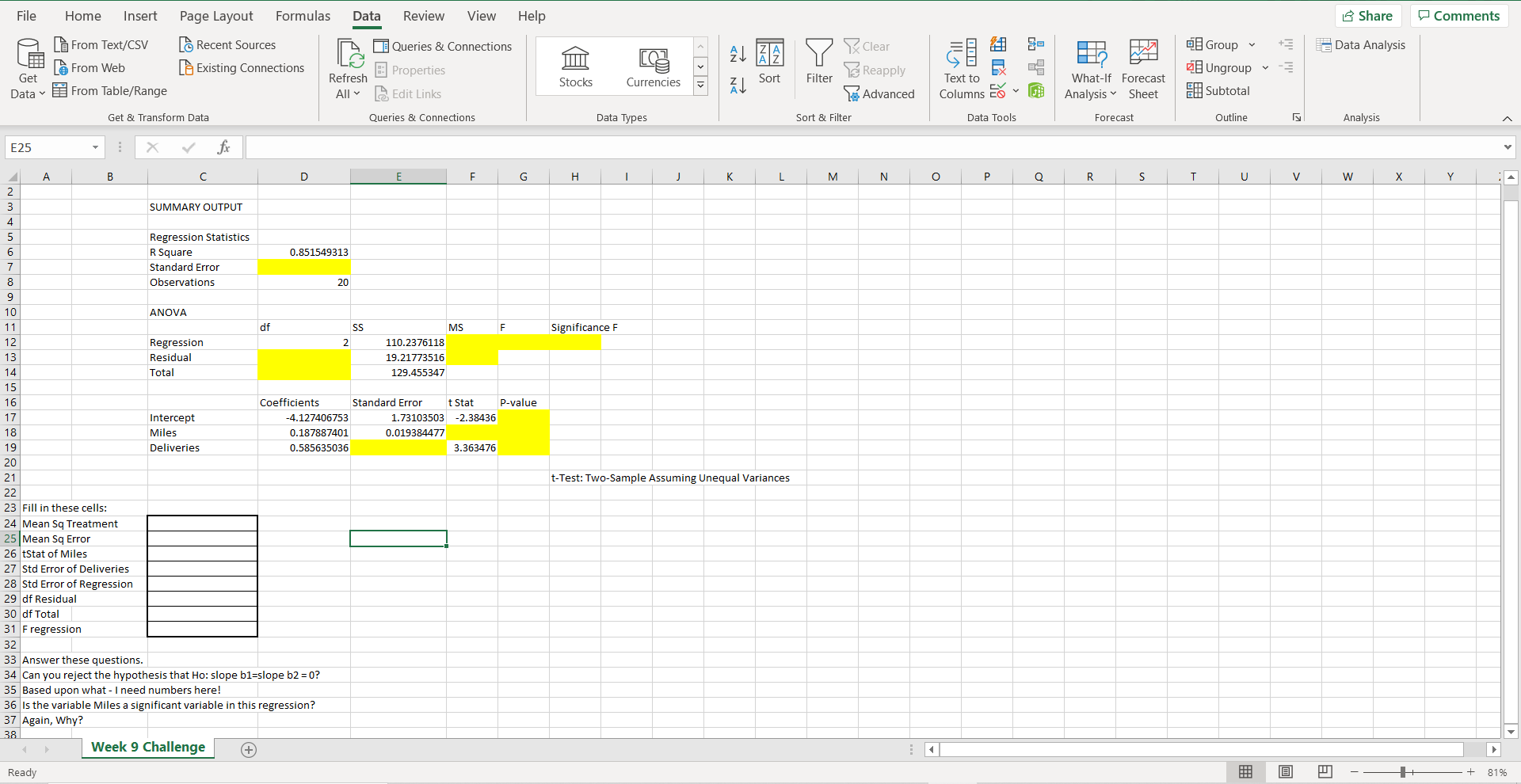This screenshot has width=1521, height=784.
Task: Remove duplicates from the selection
Action: click(x=998, y=67)
